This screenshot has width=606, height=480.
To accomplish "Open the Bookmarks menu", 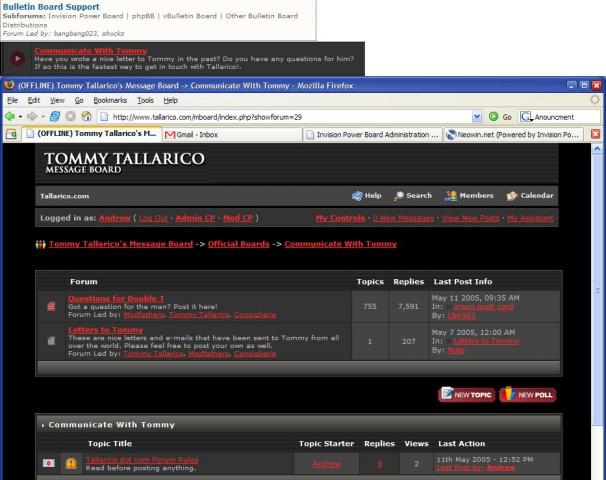I will [x=110, y=100].
